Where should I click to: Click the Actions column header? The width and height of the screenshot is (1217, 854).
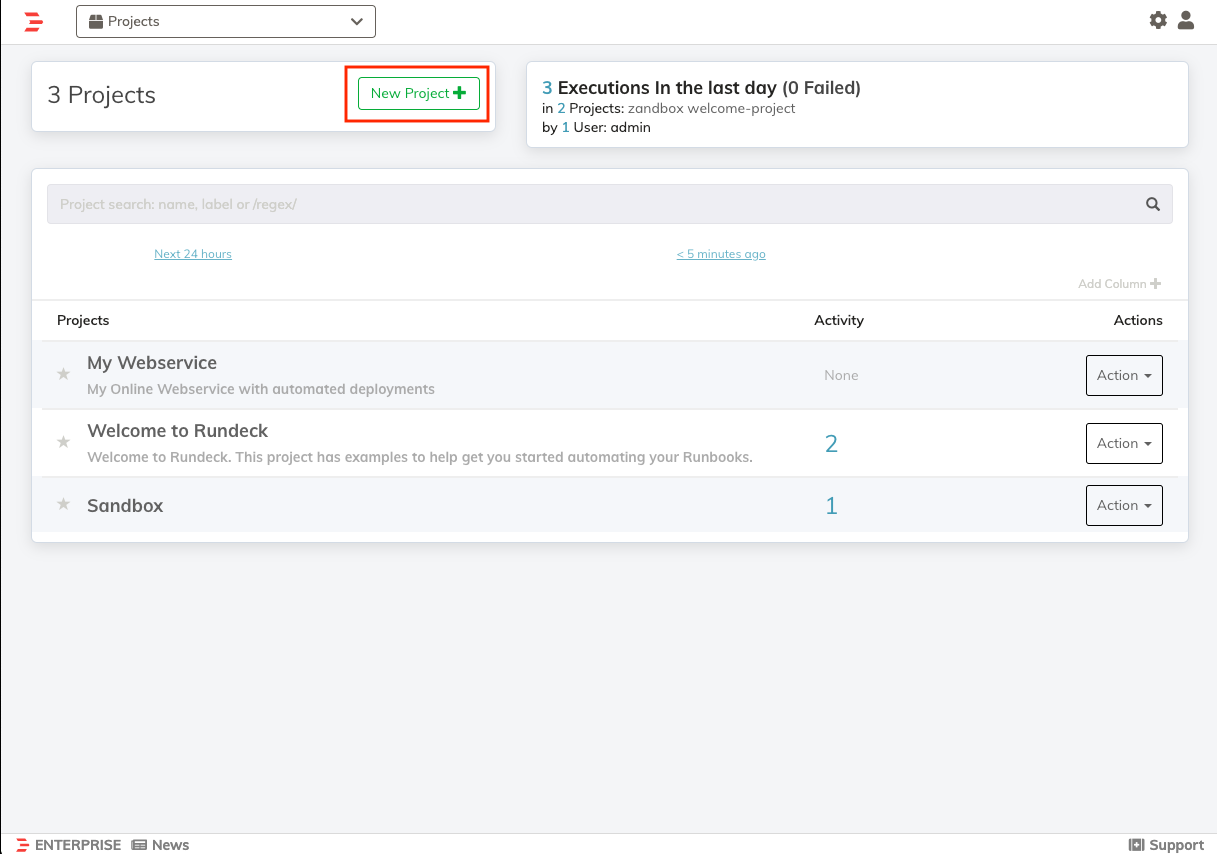(1138, 321)
